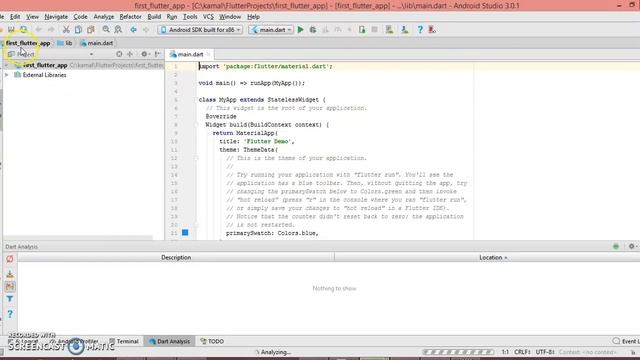Click the Save All toolbar icon

[x=11, y=29]
